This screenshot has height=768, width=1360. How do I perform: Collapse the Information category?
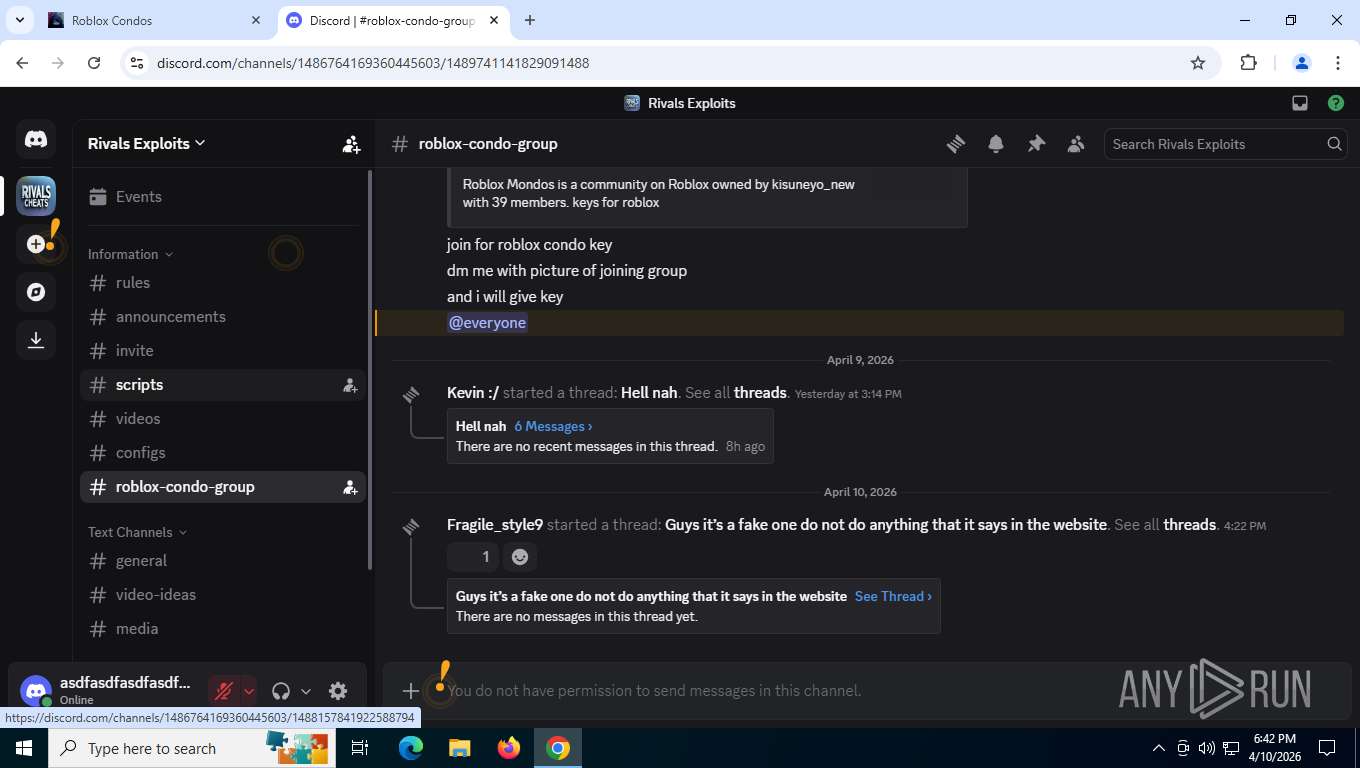click(x=130, y=254)
